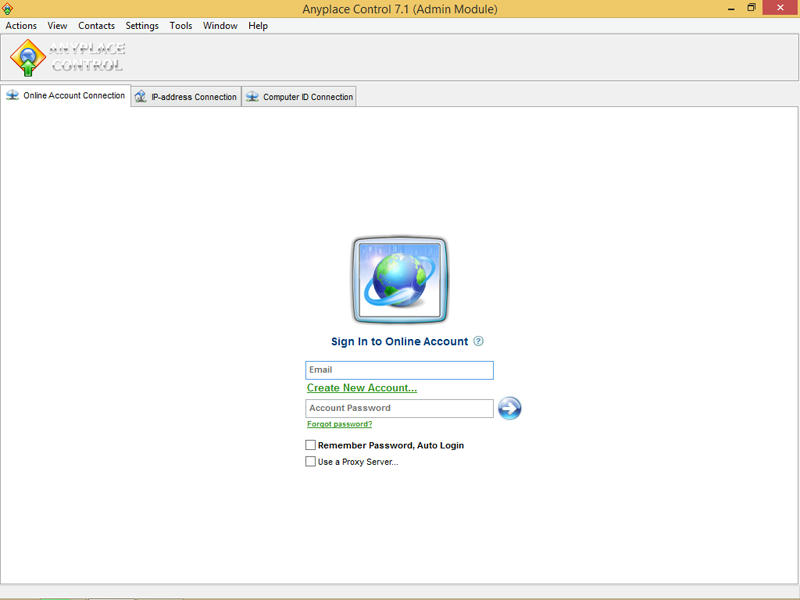Screen dimensions: 800x600
Task: Switch to Computer ID Connection tab
Action: point(299,96)
